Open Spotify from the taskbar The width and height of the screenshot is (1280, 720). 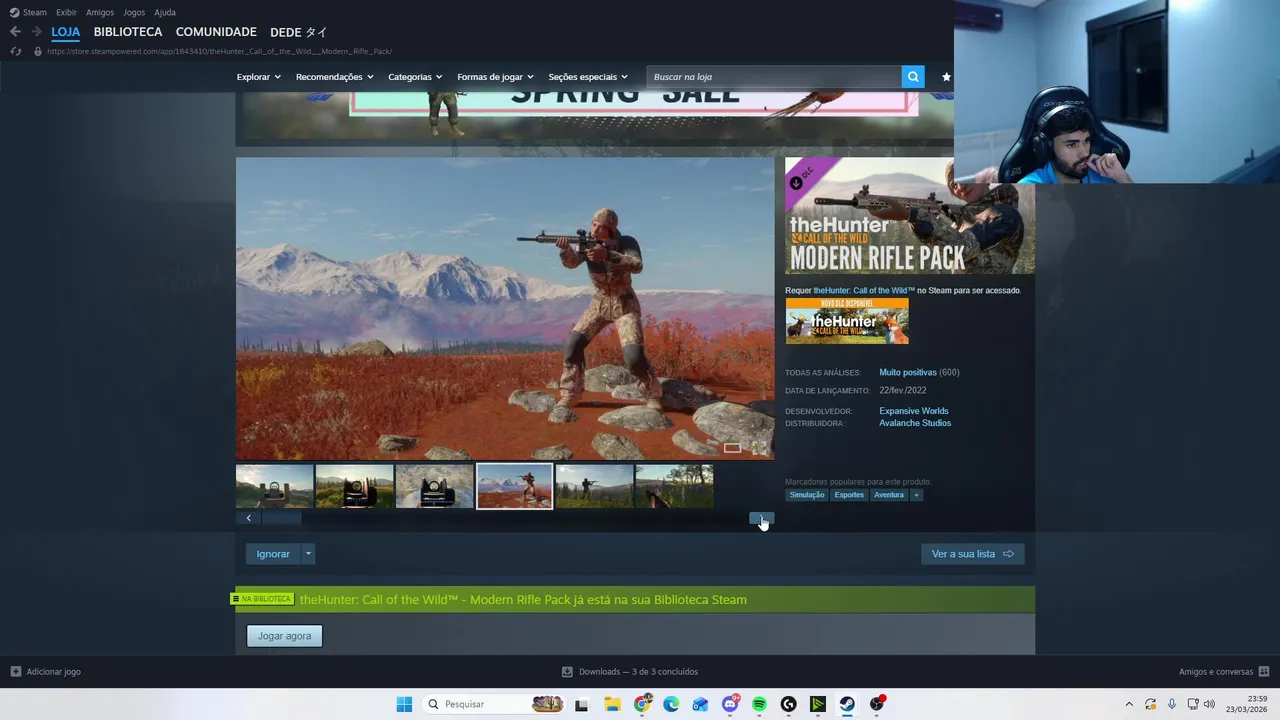[759, 704]
